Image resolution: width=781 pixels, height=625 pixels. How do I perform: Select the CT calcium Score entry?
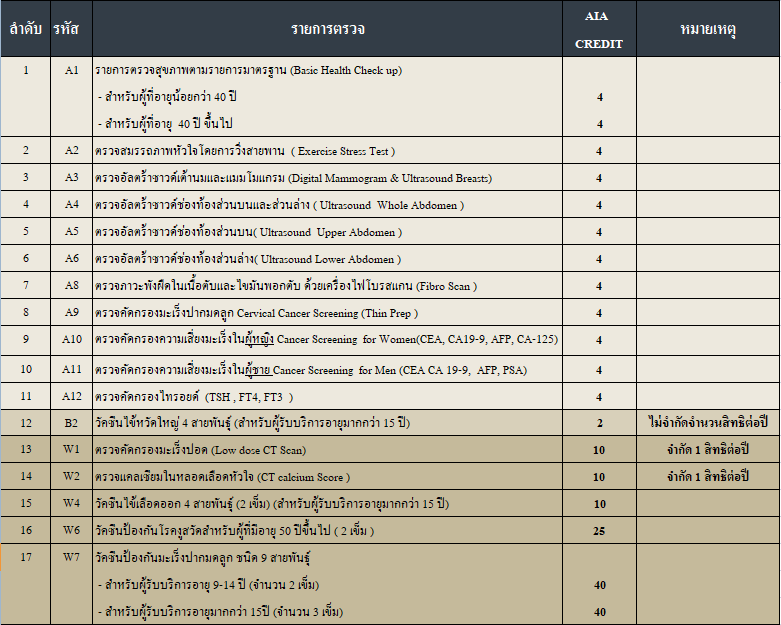(223, 477)
